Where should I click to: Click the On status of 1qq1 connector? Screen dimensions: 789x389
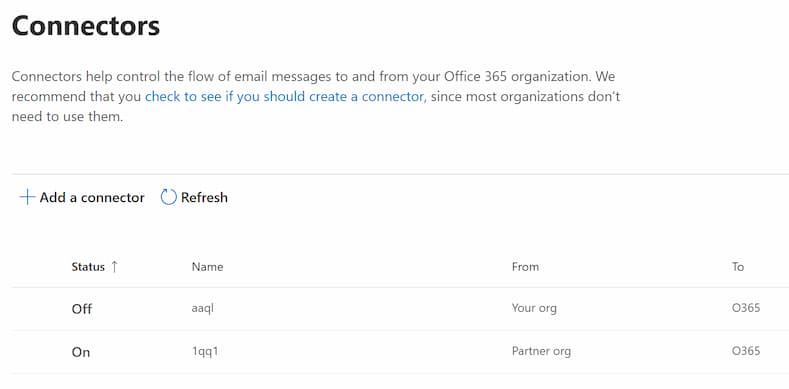(x=81, y=352)
